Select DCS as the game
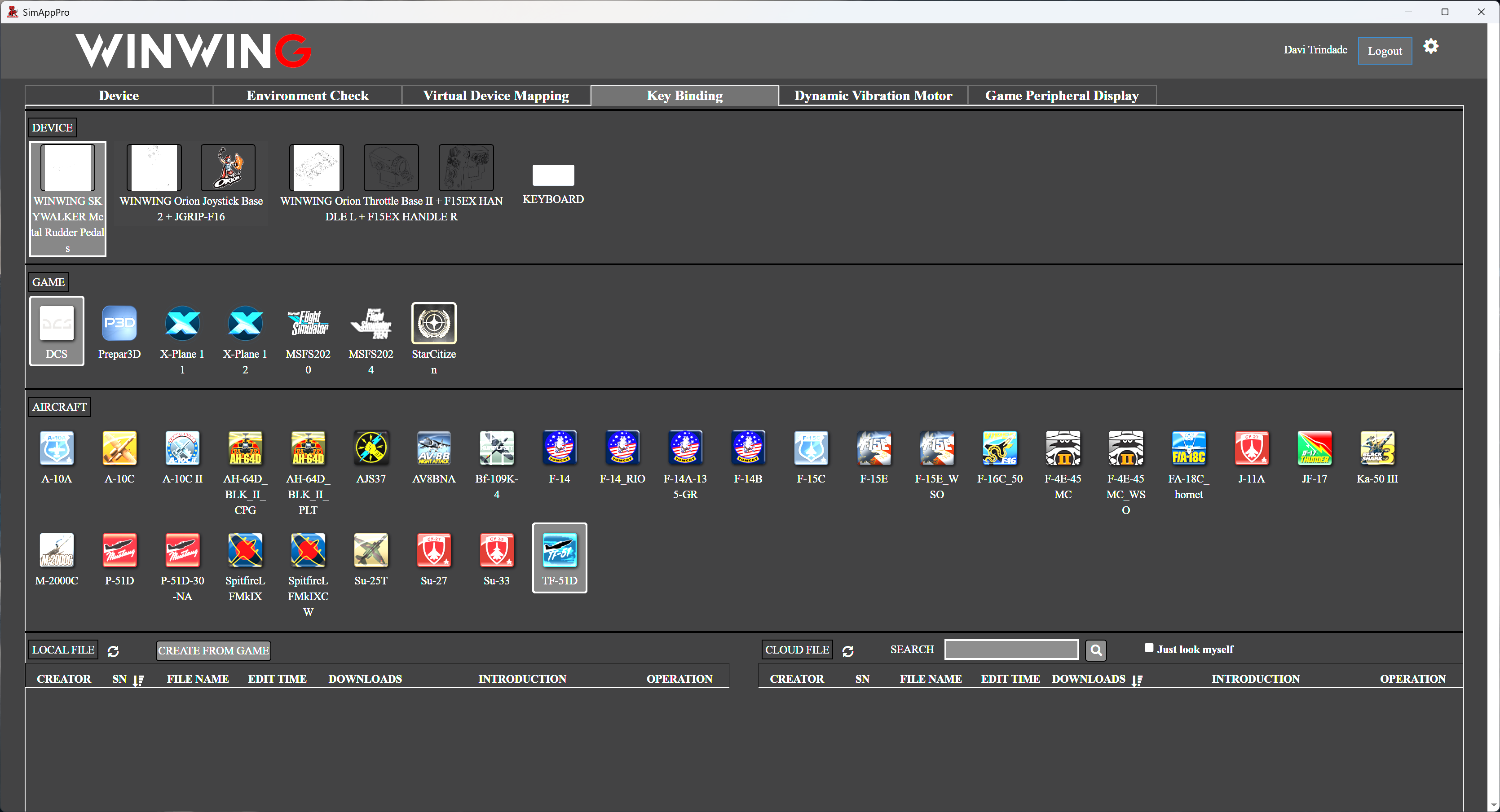The width and height of the screenshot is (1500, 812). pos(57,331)
